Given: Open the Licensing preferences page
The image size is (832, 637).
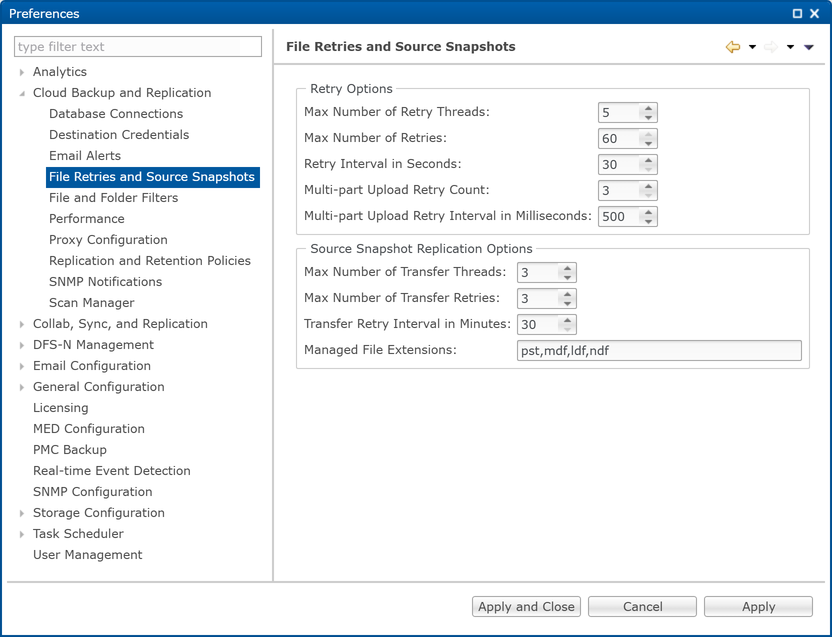Looking at the screenshot, I should point(60,408).
